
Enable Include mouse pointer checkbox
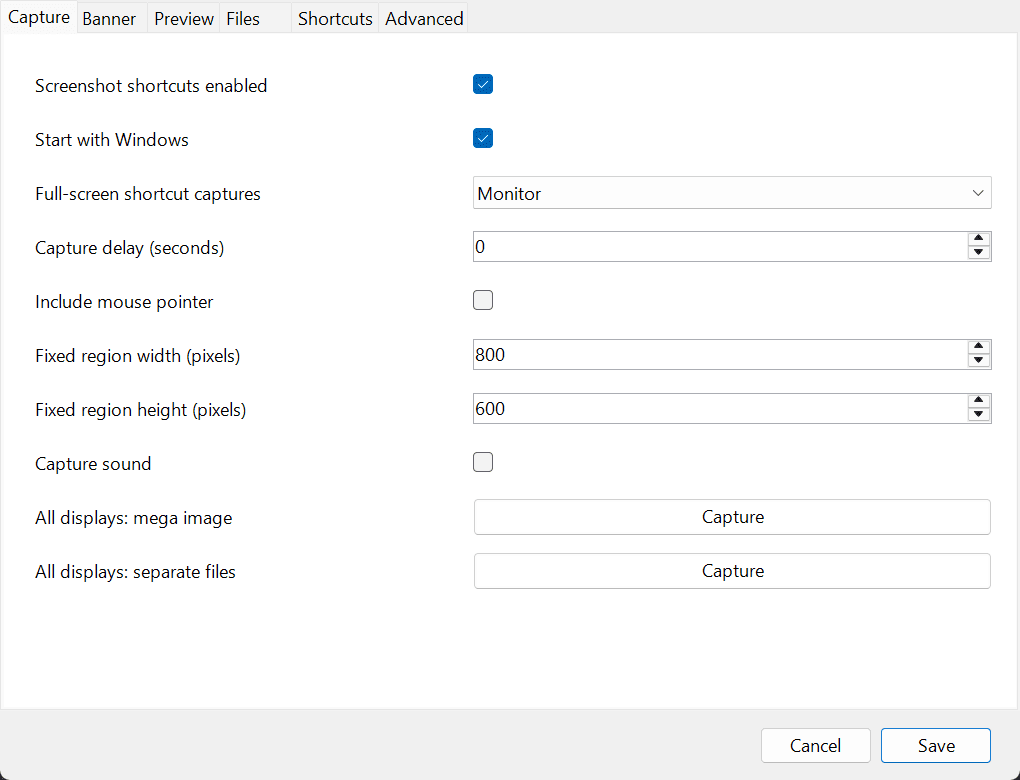click(x=483, y=301)
